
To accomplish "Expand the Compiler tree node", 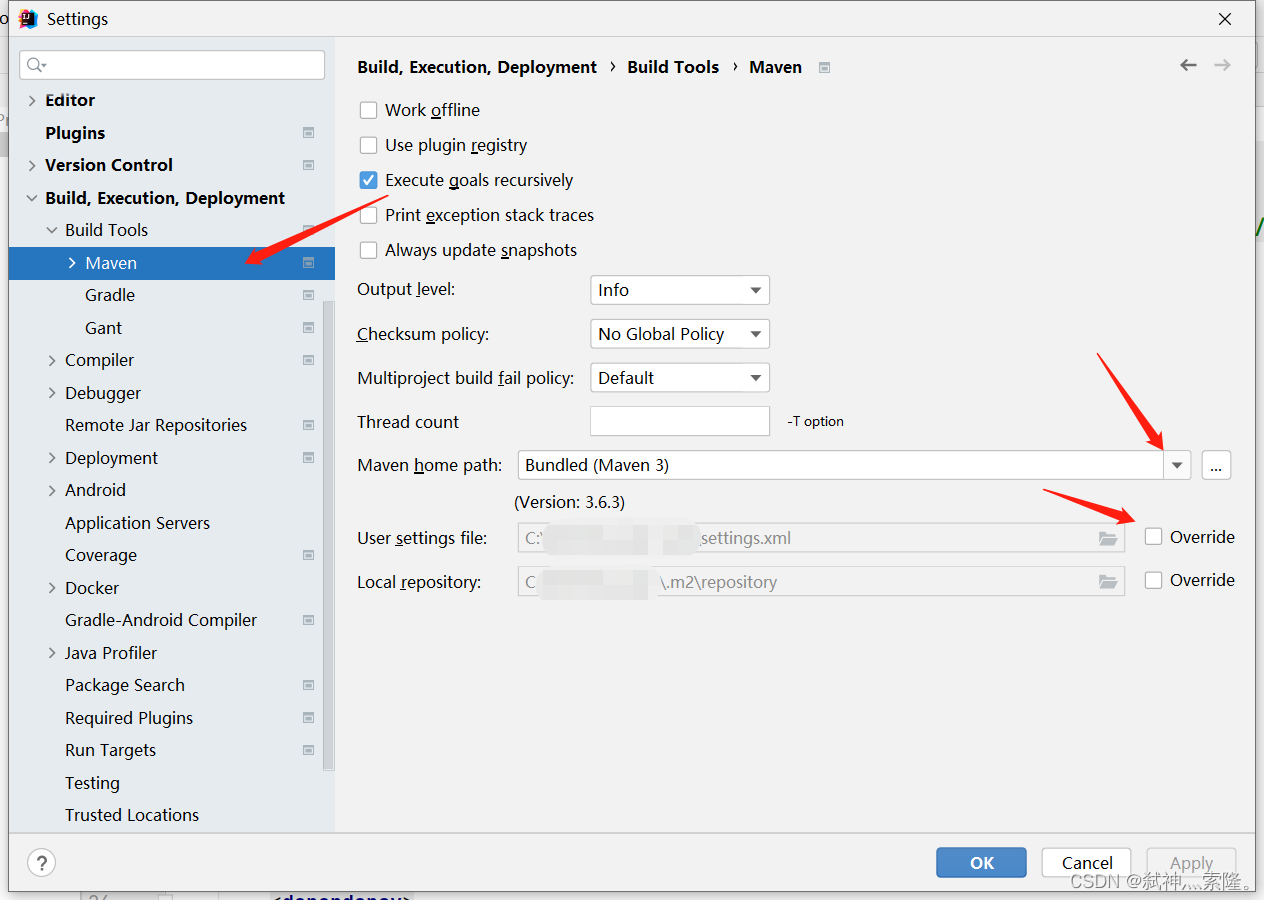I will (52, 360).
